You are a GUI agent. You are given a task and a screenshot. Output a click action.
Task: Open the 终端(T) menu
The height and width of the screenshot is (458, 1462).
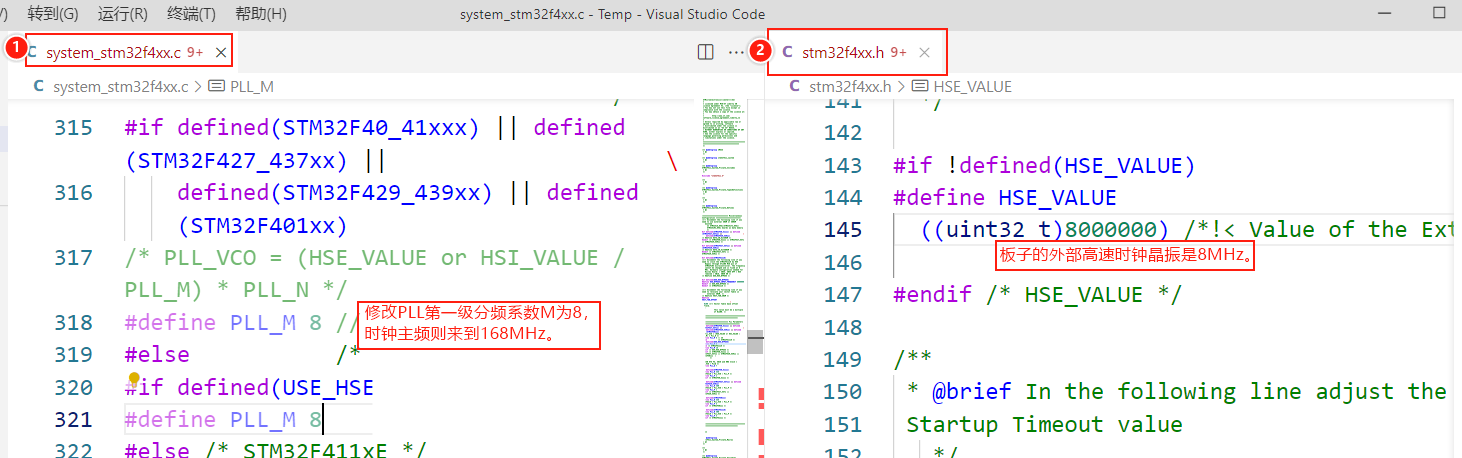click(x=191, y=14)
